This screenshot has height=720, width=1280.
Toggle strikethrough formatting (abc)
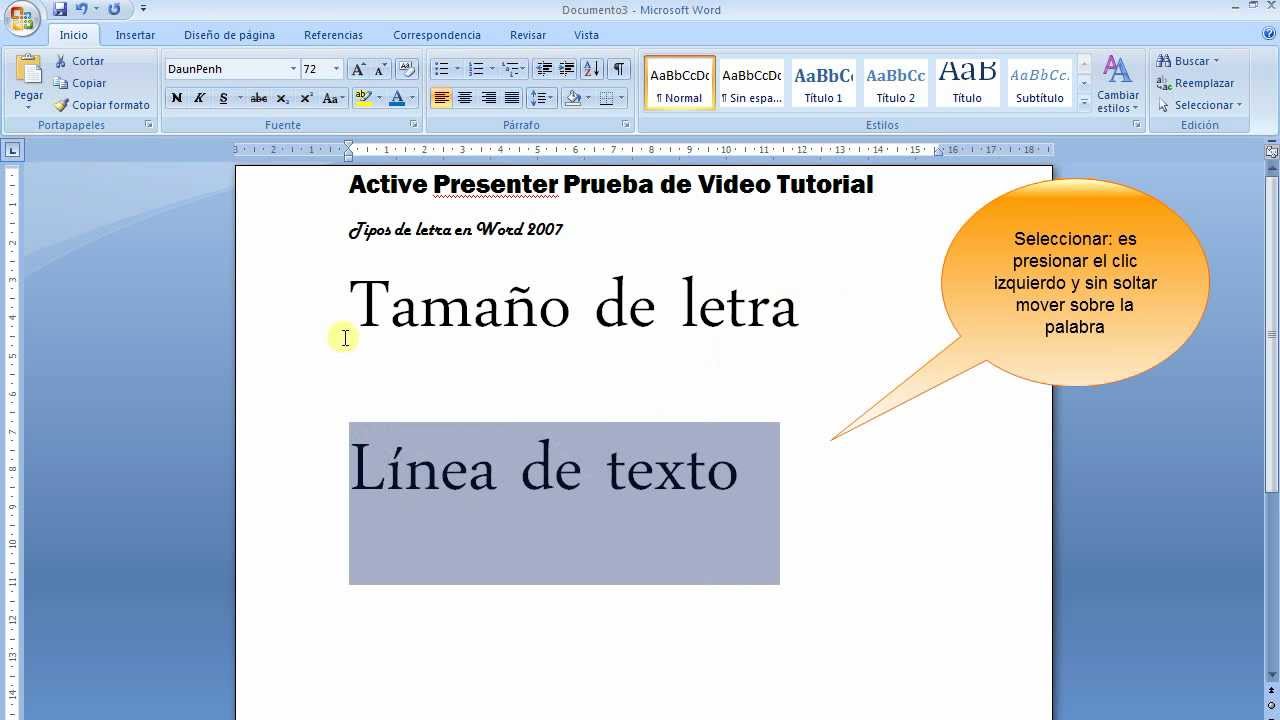tap(258, 98)
